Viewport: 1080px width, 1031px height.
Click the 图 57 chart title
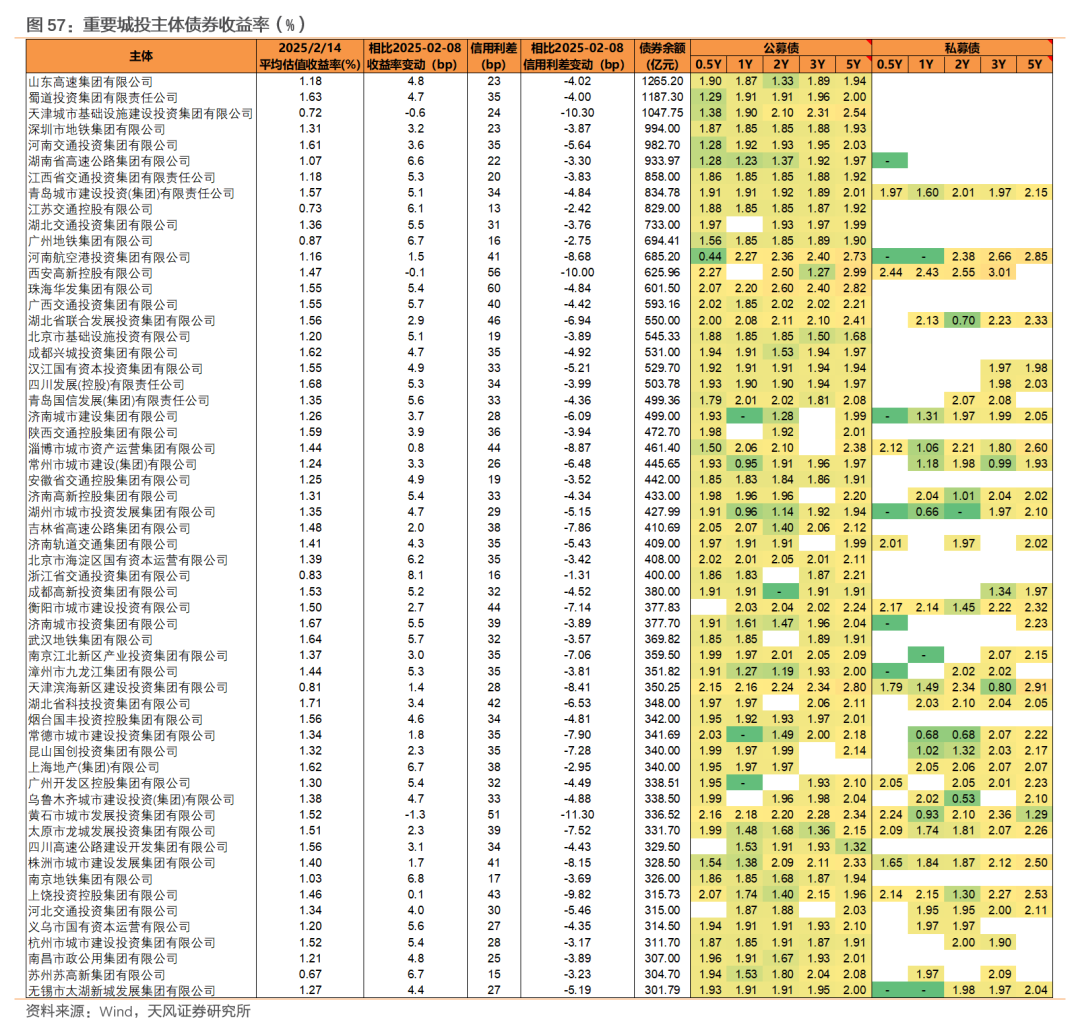pyautogui.click(x=165, y=25)
